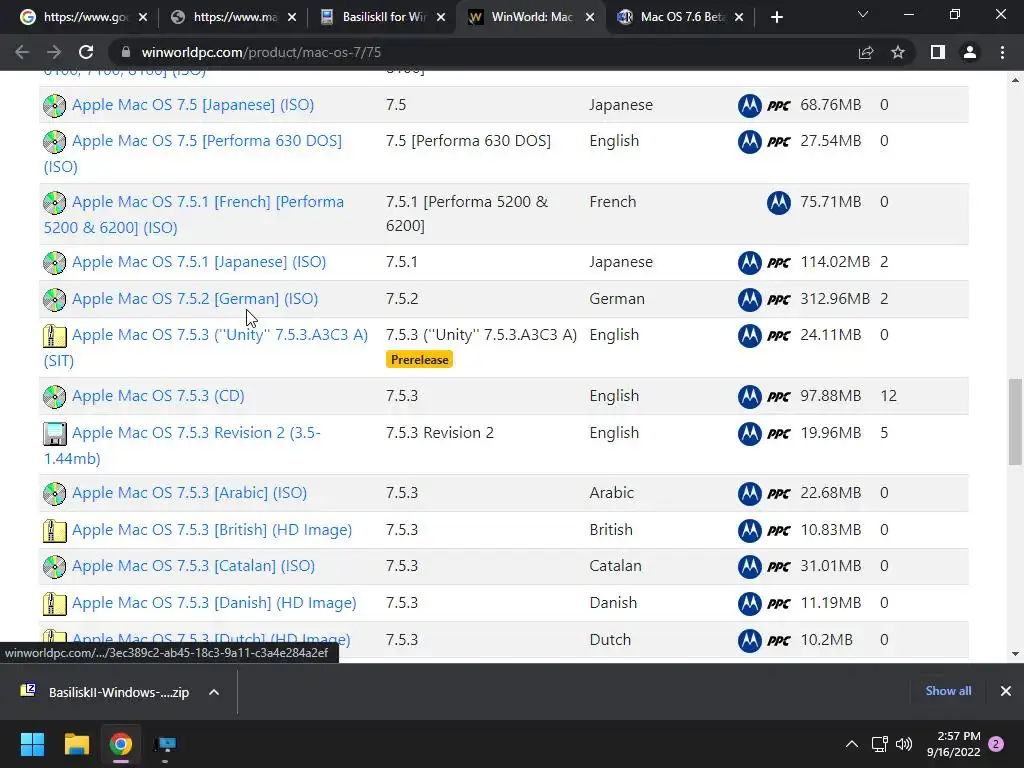This screenshot has height=768, width=1024.
Task: Expand options for BasiliskII zip download
Action: point(214,692)
